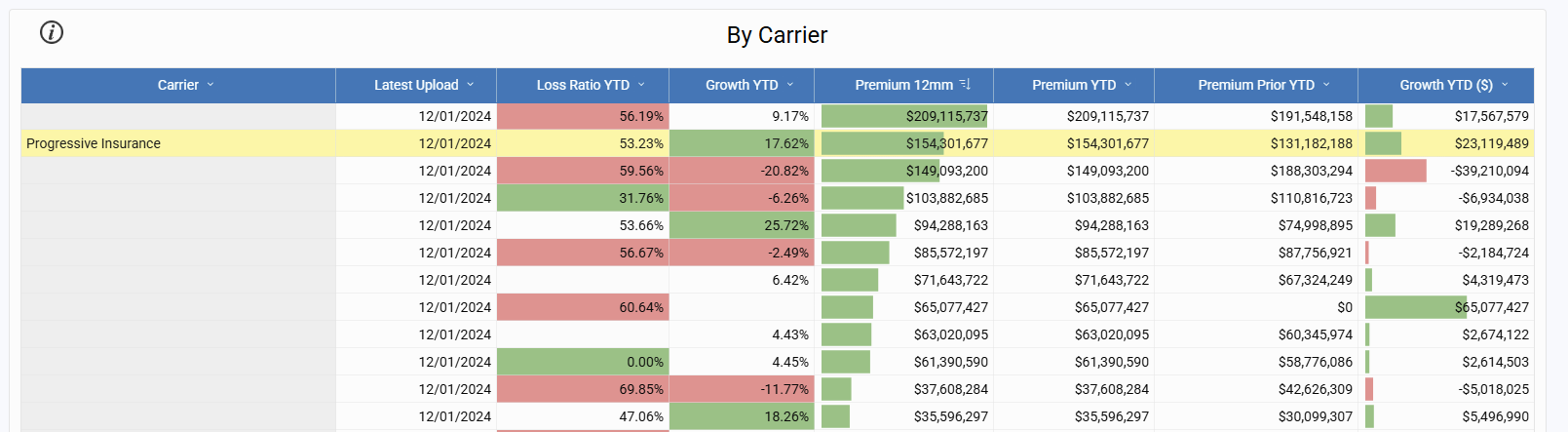This screenshot has width=1568, height=432.
Task: Click the $209,115,737 Premium 12mm bar cell
Action: point(904,116)
